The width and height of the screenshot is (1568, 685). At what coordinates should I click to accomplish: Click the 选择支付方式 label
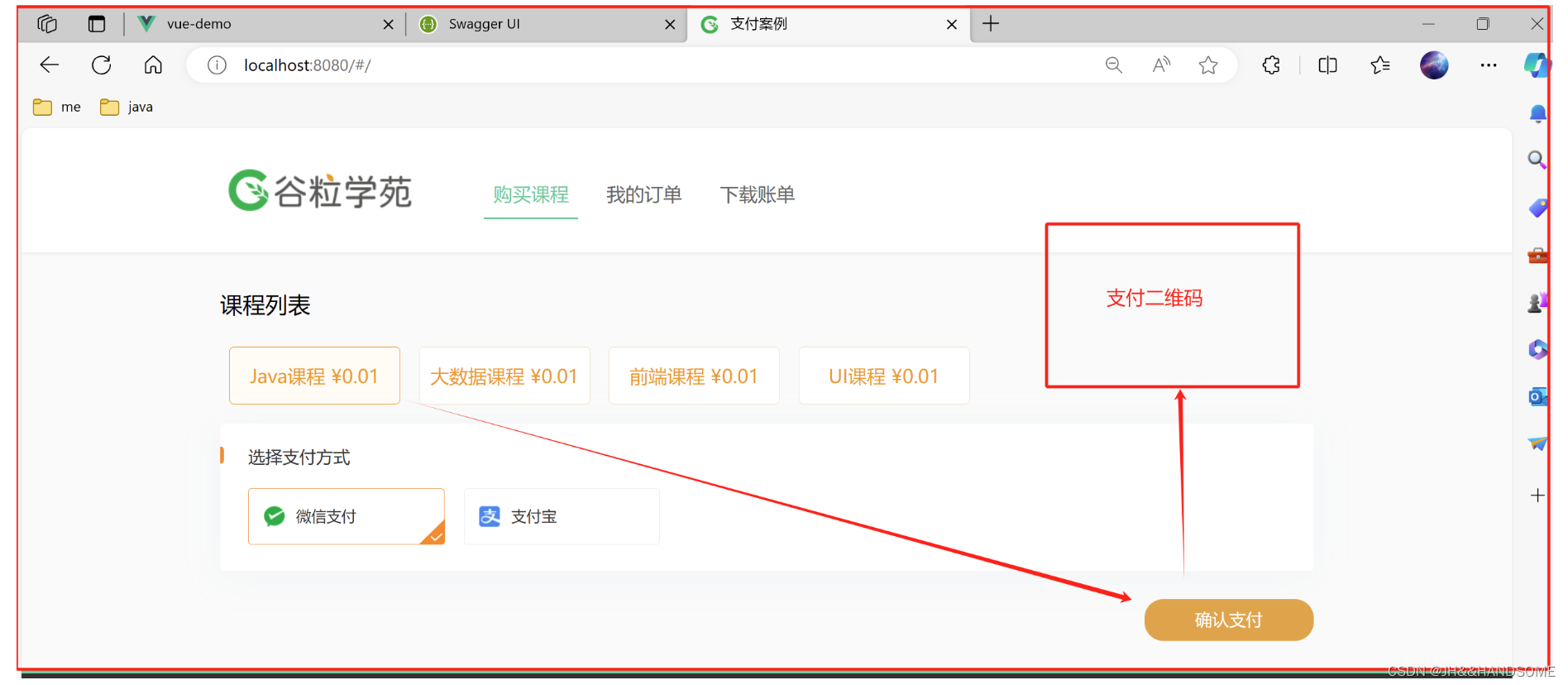[299, 457]
